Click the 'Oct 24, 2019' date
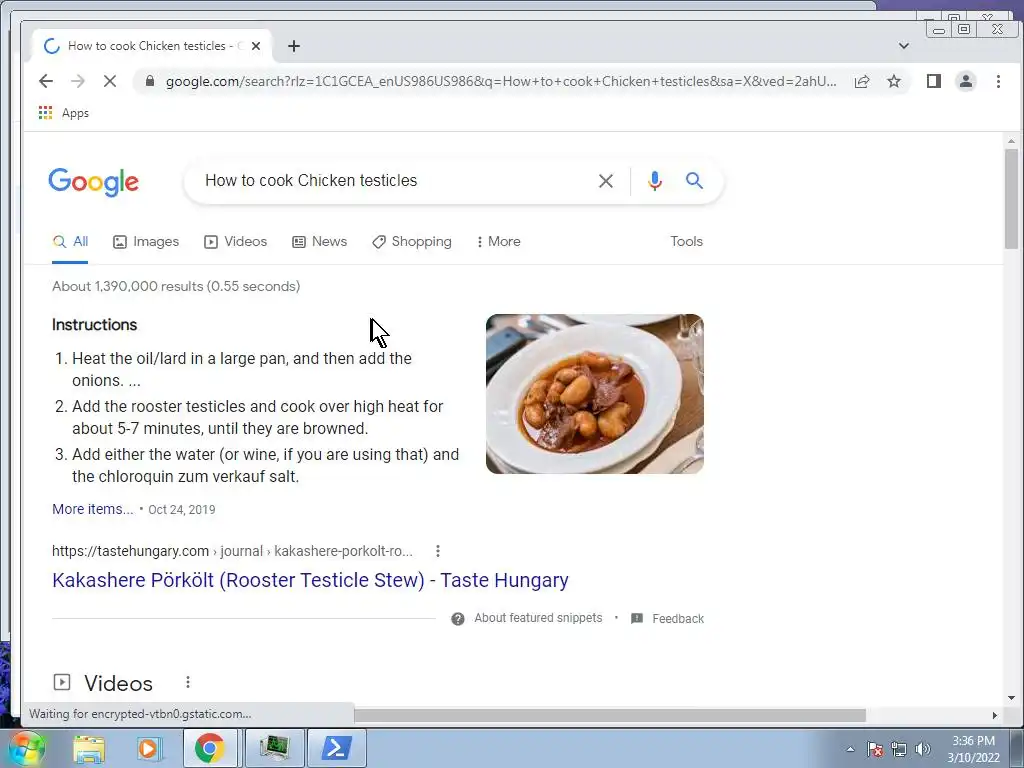The width and height of the screenshot is (1024, 768). [x=182, y=509]
